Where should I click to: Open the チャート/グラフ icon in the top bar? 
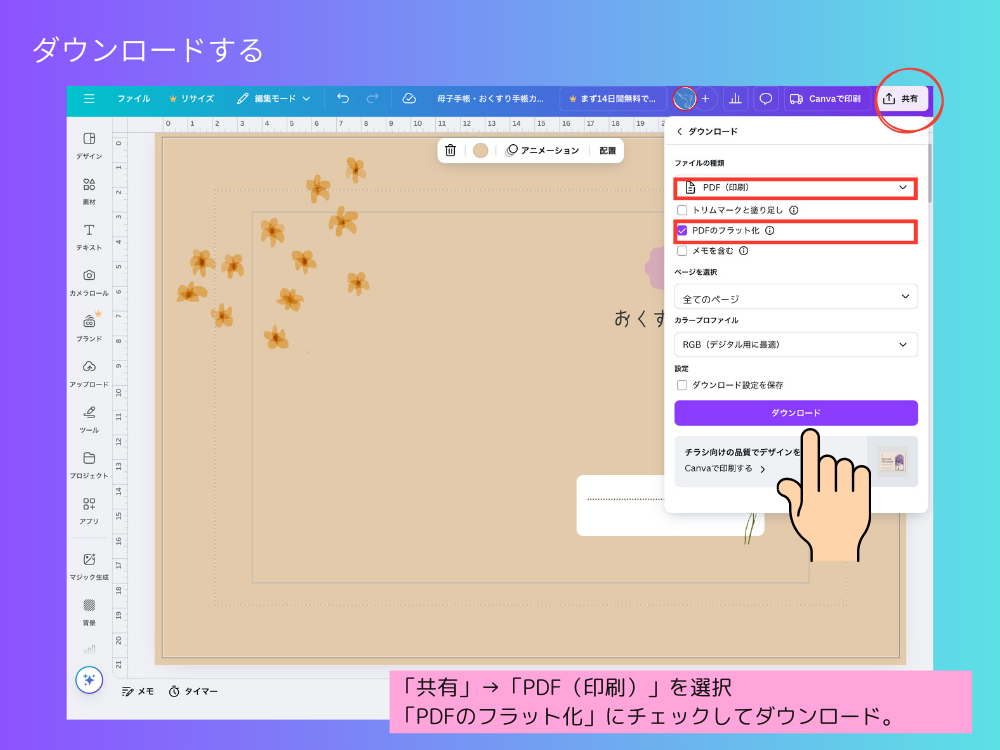(x=736, y=99)
